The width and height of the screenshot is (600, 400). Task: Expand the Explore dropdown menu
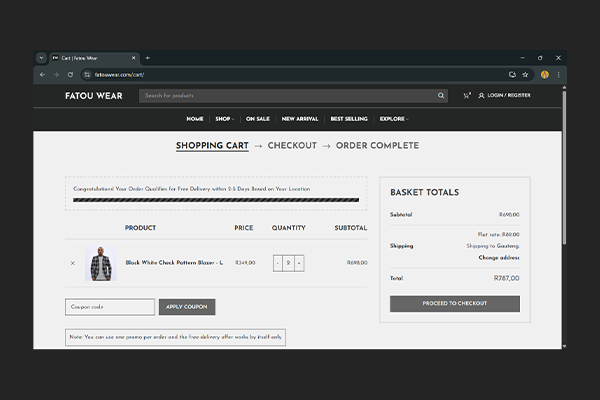coord(393,119)
